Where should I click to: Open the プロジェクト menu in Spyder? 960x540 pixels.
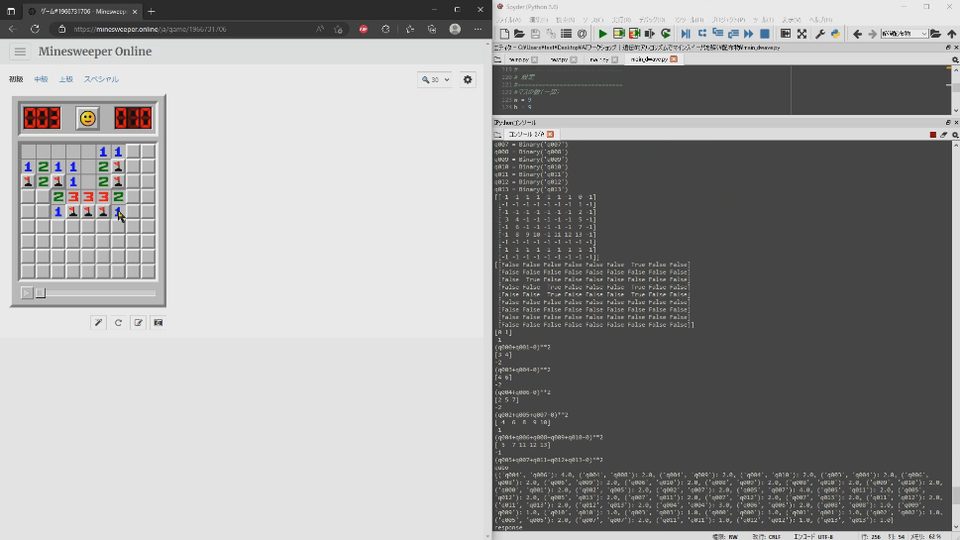[x=728, y=20]
